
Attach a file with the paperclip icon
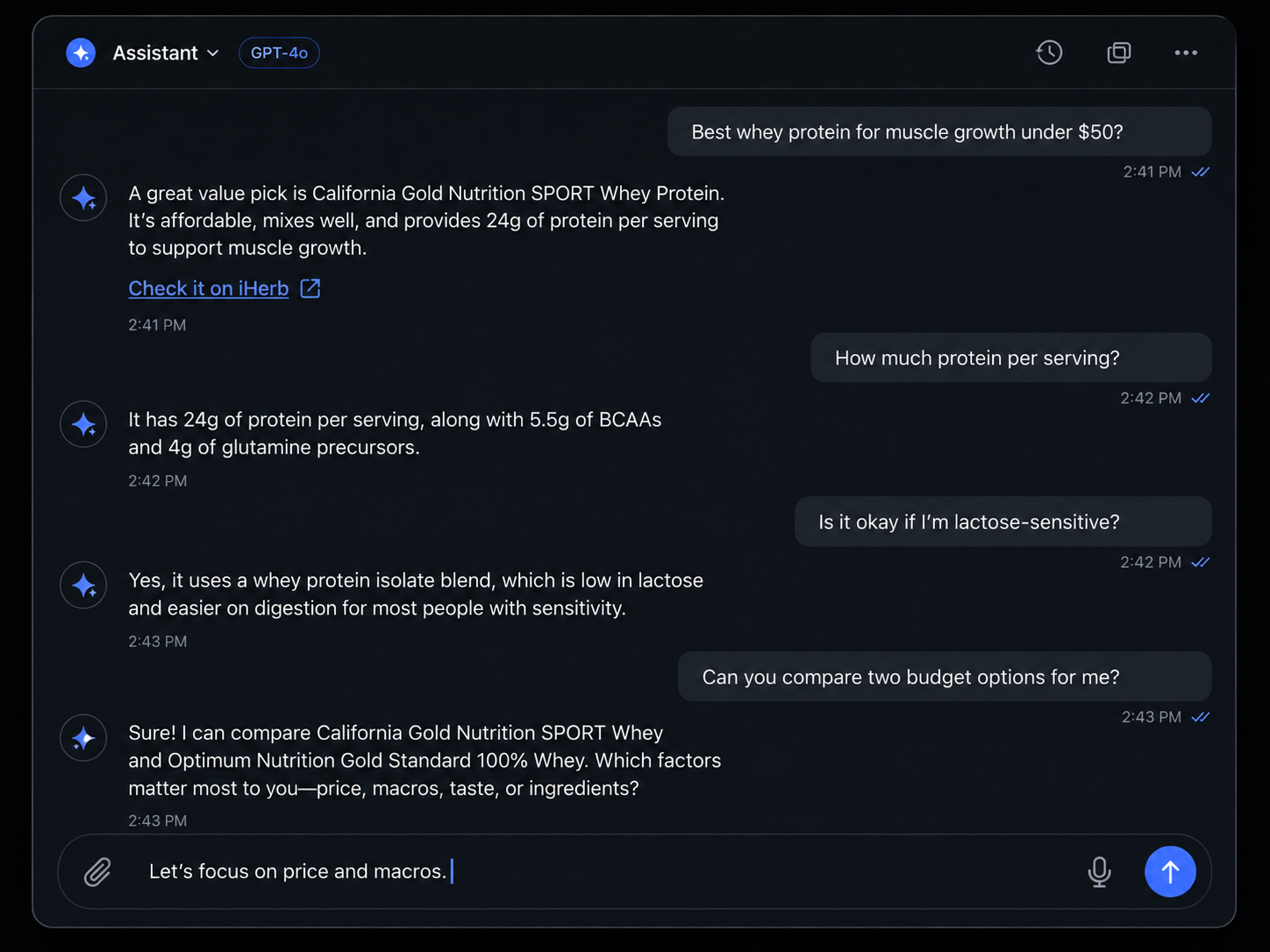point(97,871)
